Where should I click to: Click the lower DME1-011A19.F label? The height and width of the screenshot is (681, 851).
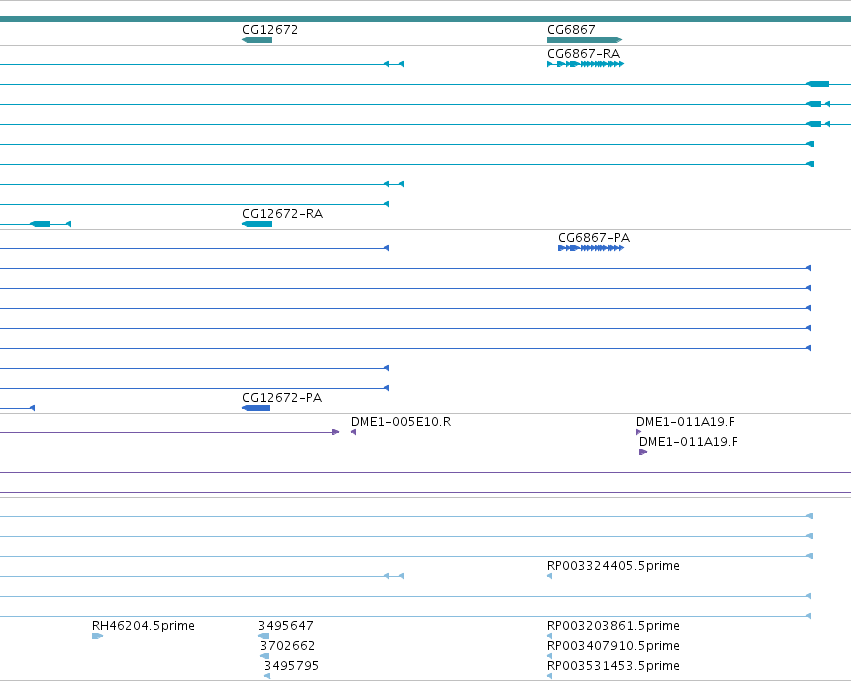click(688, 442)
